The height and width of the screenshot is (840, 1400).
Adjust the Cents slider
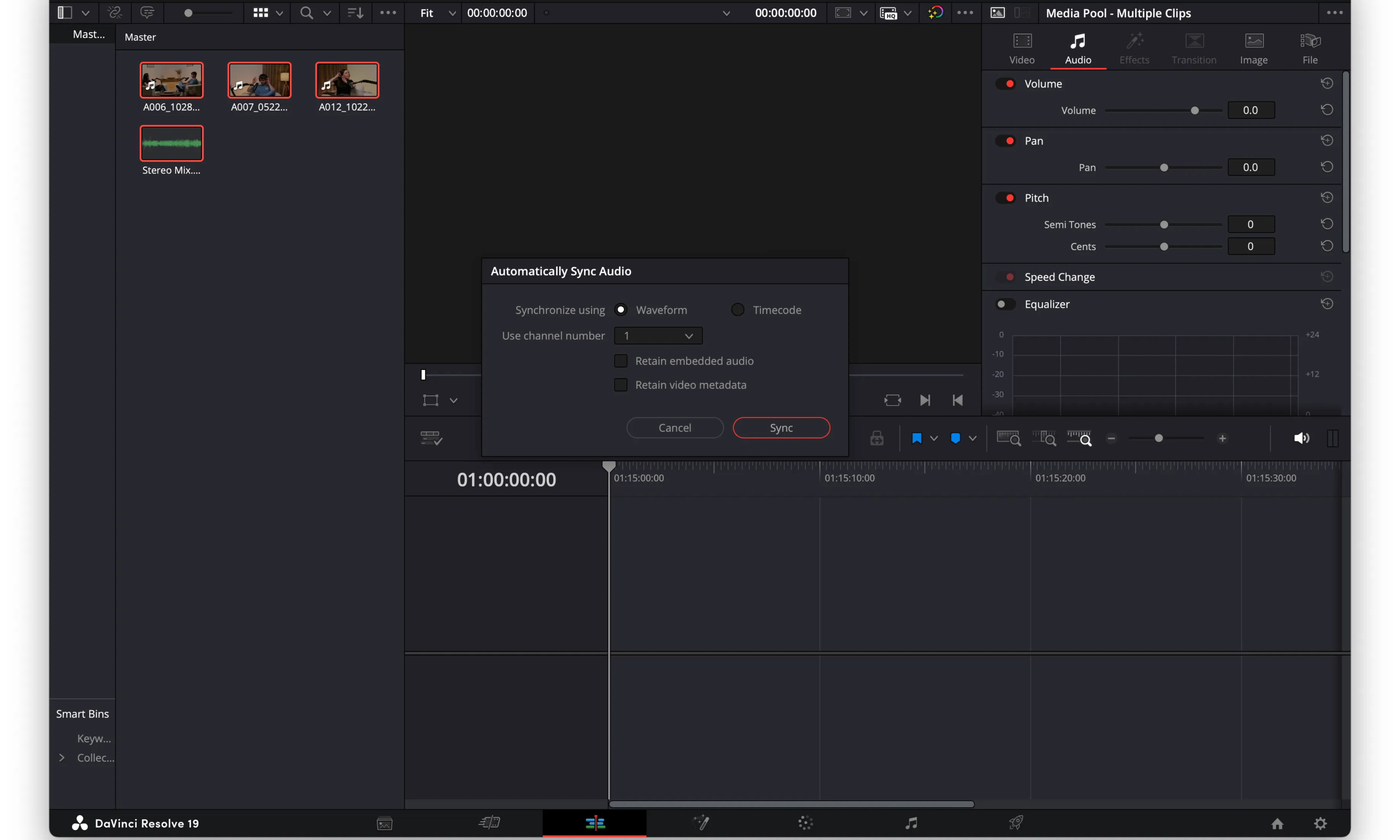click(x=1163, y=246)
